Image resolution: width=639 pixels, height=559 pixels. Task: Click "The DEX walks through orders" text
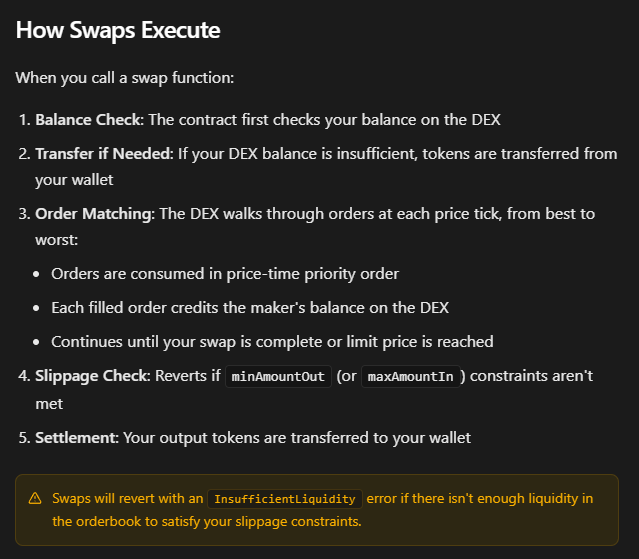point(270,214)
